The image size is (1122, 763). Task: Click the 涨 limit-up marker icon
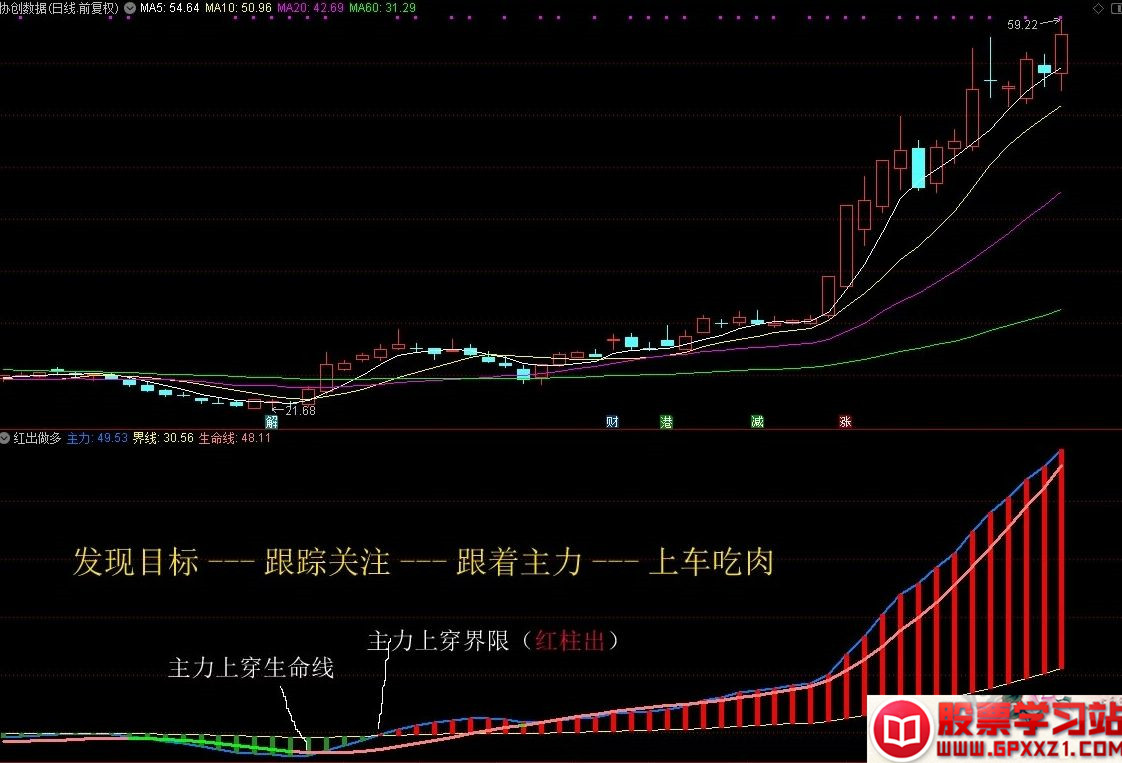[x=845, y=422]
